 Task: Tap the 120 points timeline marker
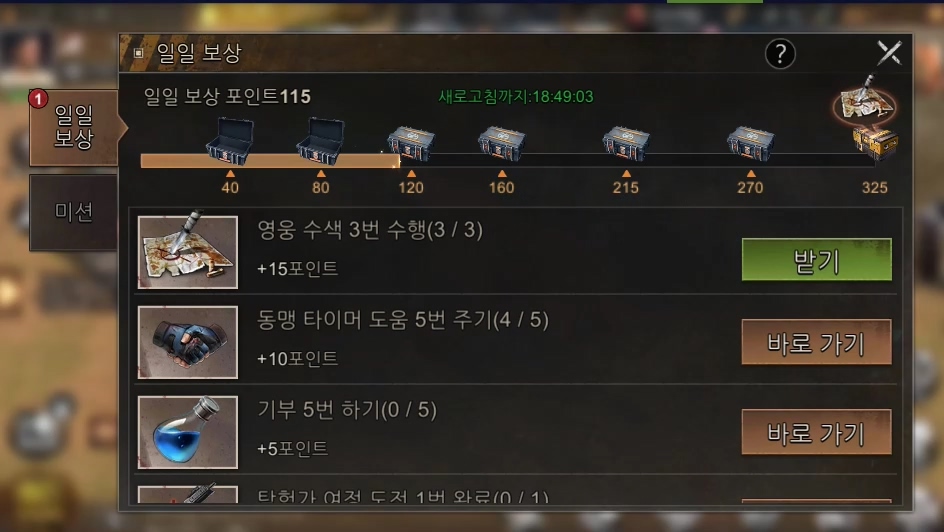pyautogui.click(x=411, y=183)
